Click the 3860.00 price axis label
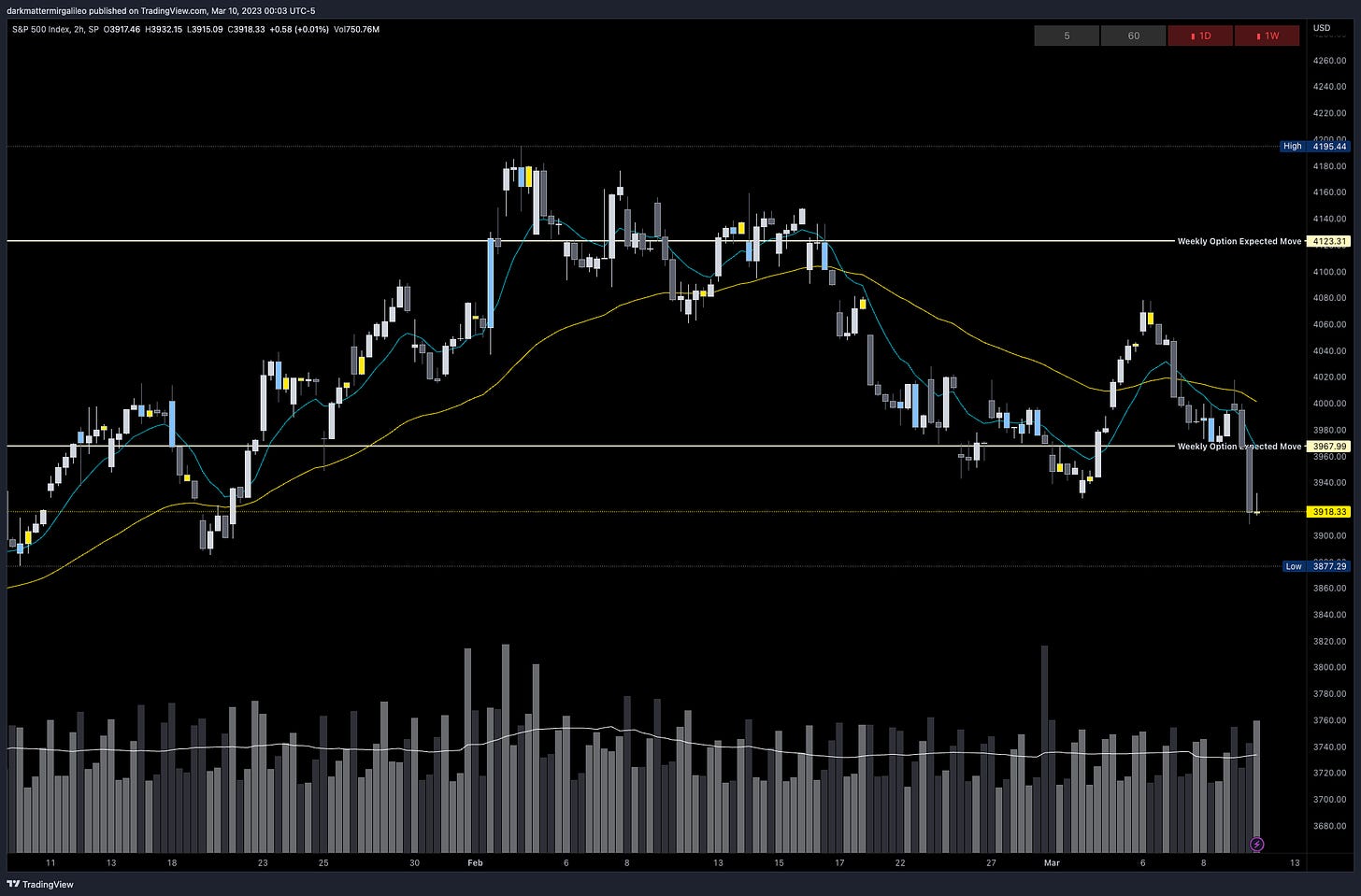 (1329, 589)
